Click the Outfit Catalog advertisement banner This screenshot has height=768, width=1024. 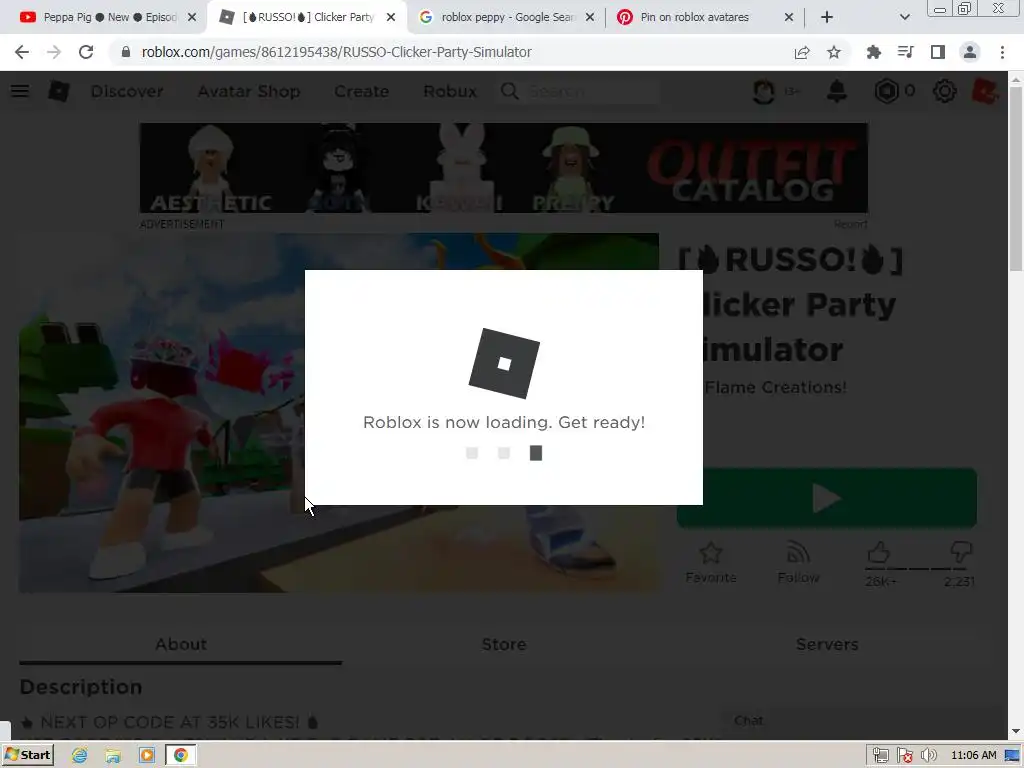coord(504,168)
